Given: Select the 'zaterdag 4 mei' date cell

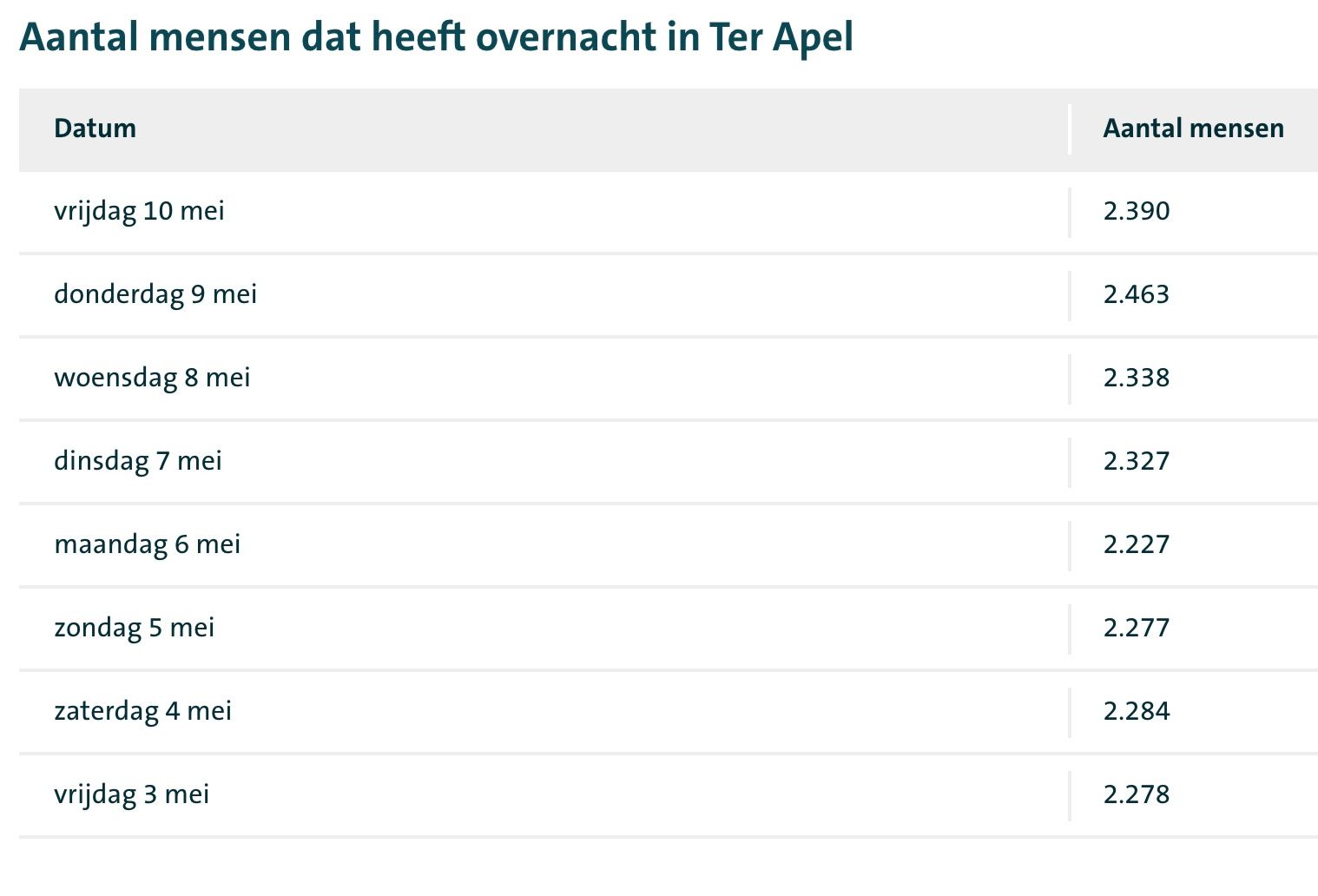Looking at the screenshot, I should click(x=142, y=711).
